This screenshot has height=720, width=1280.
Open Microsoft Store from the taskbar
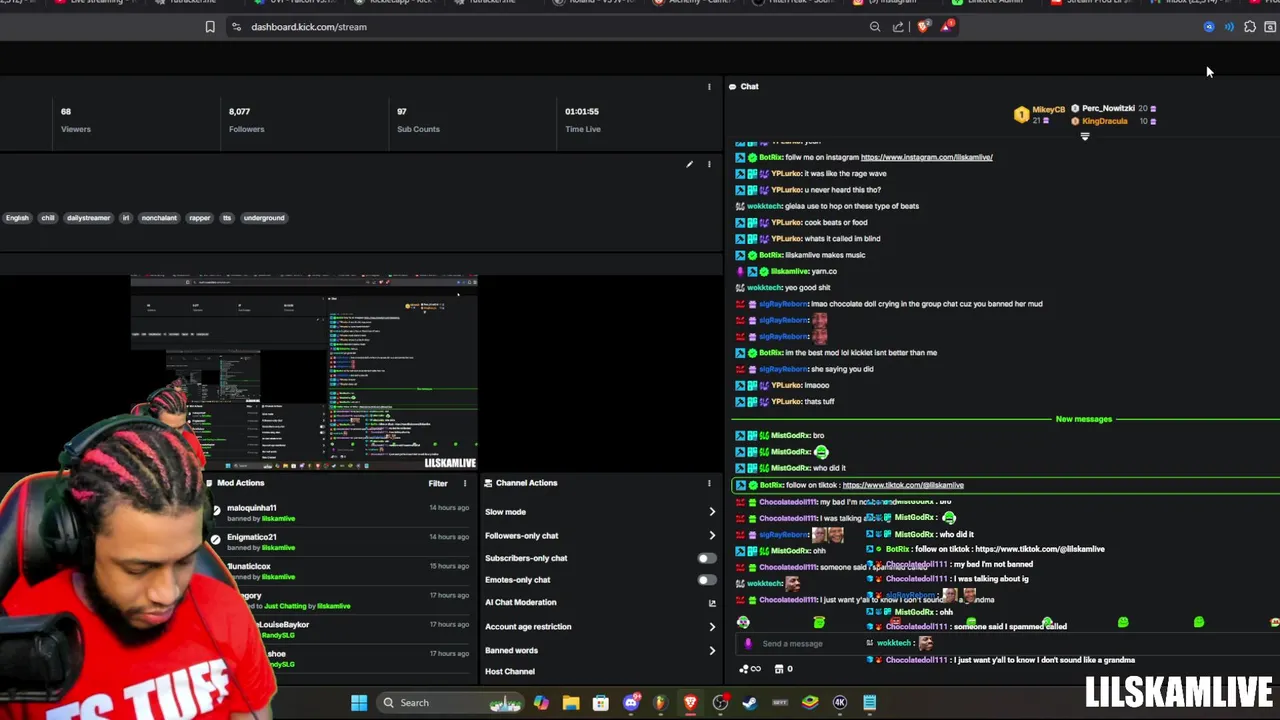pyautogui.click(x=601, y=703)
